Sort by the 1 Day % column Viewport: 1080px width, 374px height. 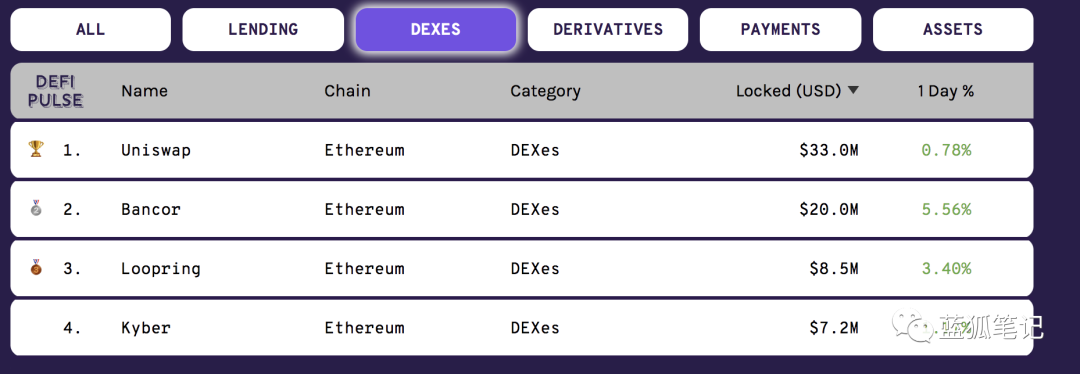[945, 91]
